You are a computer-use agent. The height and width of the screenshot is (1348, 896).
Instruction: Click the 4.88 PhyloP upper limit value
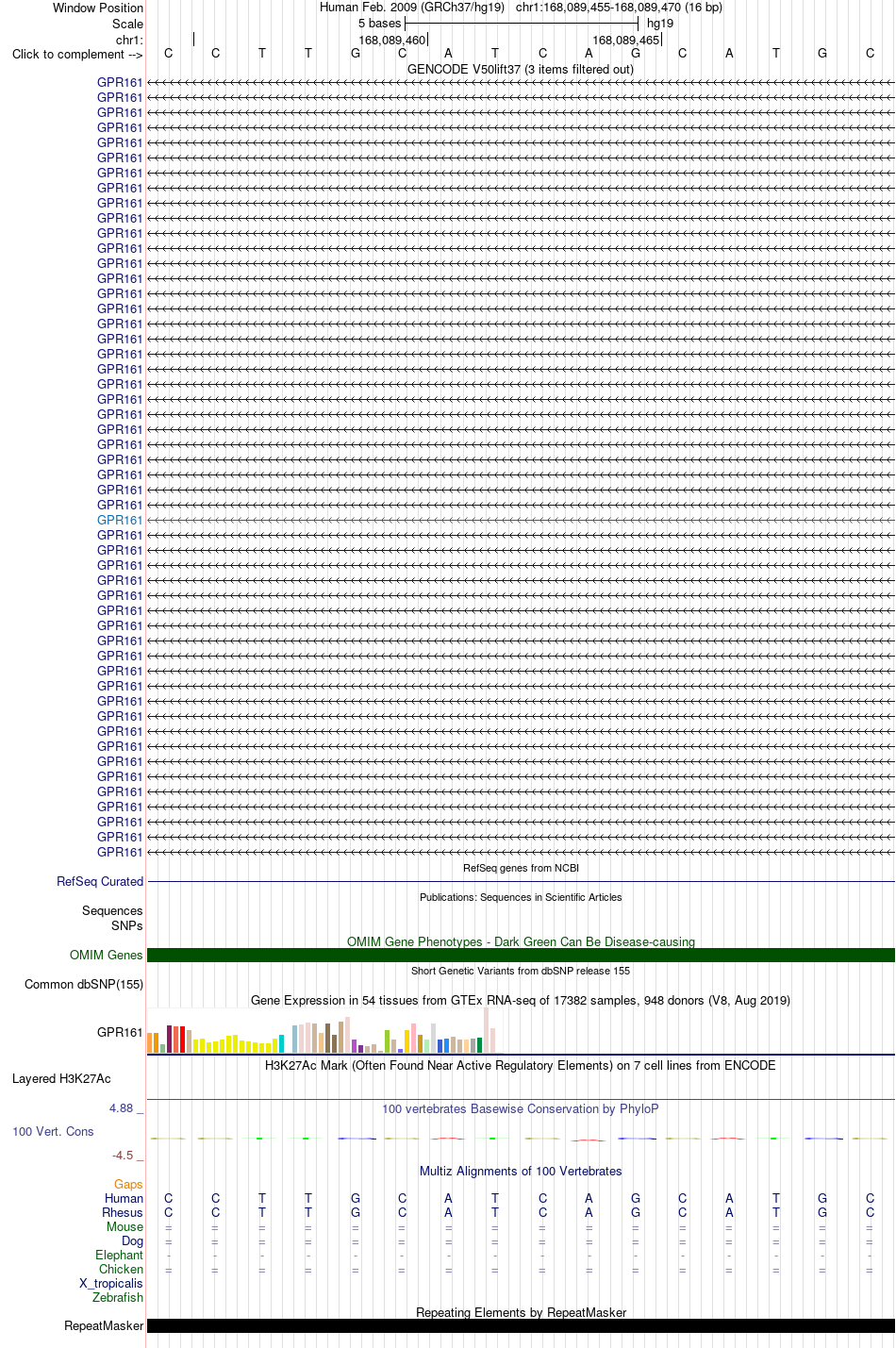coord(122,1107)
